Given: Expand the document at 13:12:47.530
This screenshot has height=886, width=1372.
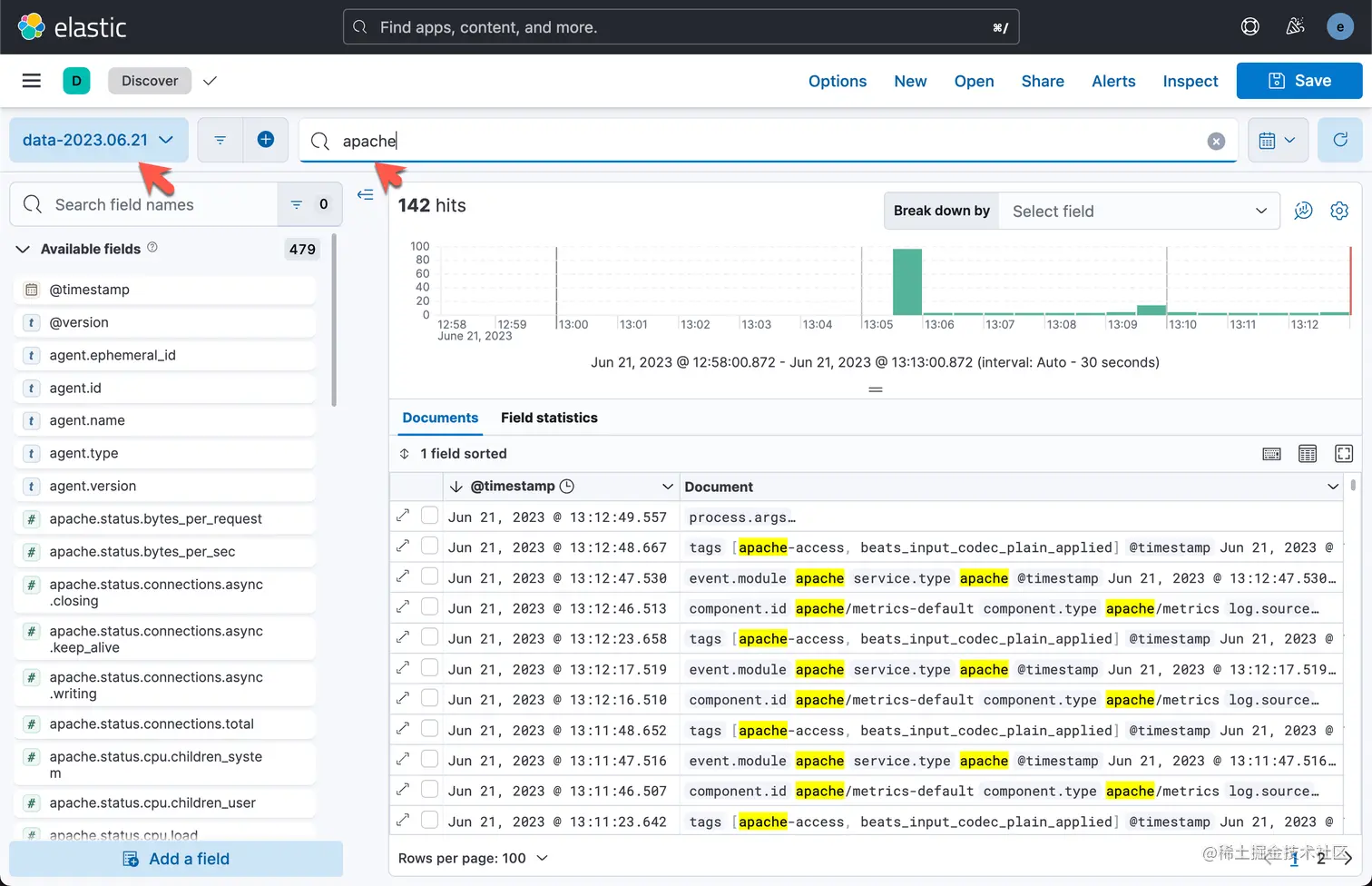Looking at the screenshot, I should (x=403, y=576).
